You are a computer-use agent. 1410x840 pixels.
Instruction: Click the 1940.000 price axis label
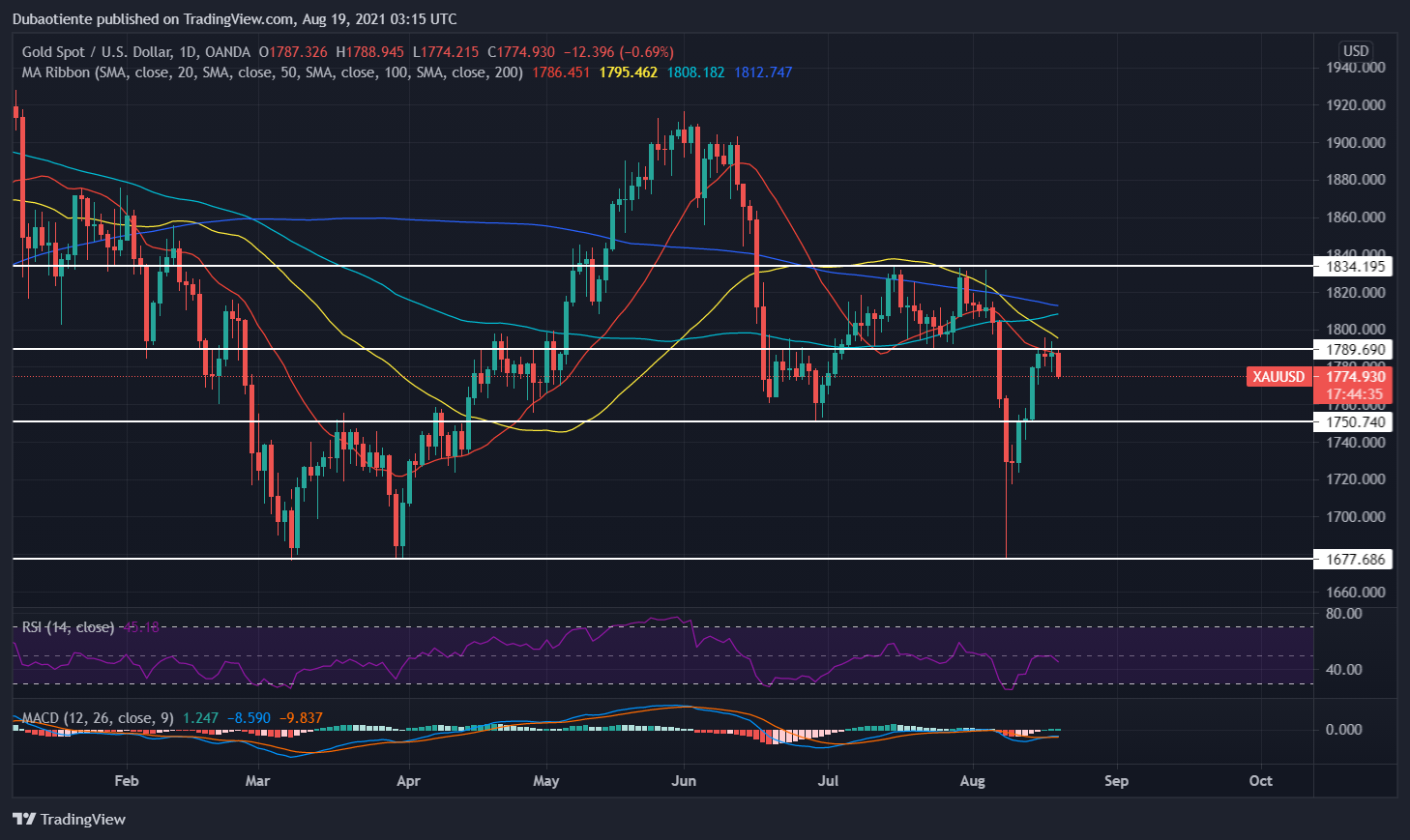(1355, 68)
